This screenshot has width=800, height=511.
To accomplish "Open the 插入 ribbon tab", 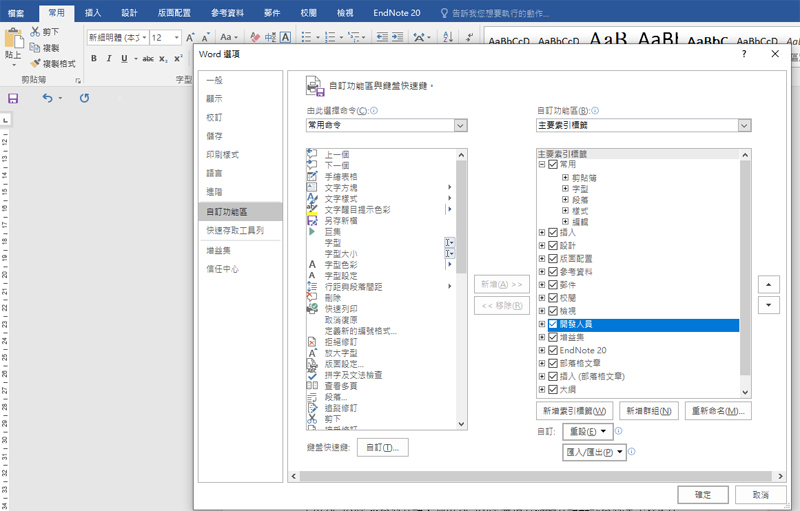I will pyautogui.click(x=93, y=13).
